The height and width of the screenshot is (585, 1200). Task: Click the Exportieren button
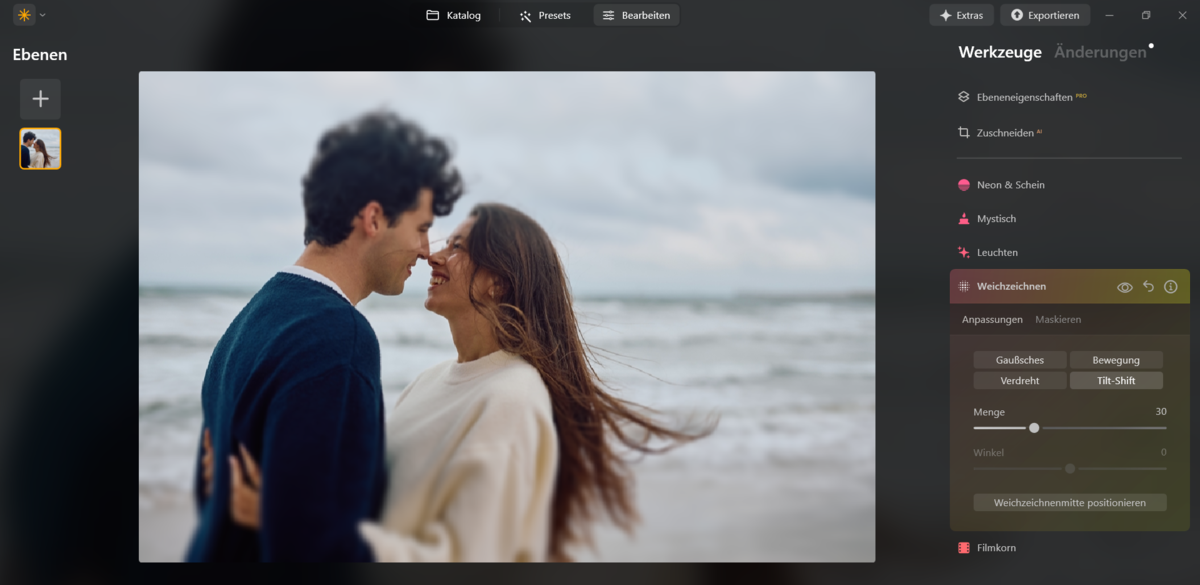[x=1045, y=15]
